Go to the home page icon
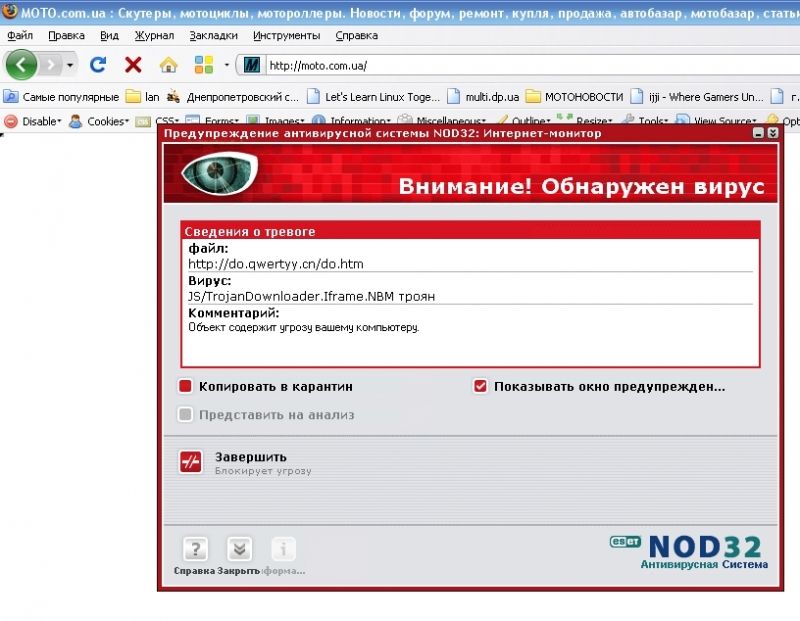This screenshot has width=800, height=621. 168,65
